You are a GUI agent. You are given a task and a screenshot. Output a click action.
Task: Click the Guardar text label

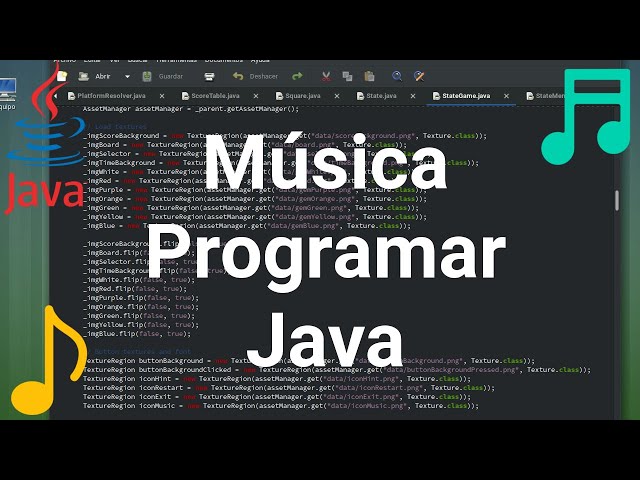click(171, 76)
